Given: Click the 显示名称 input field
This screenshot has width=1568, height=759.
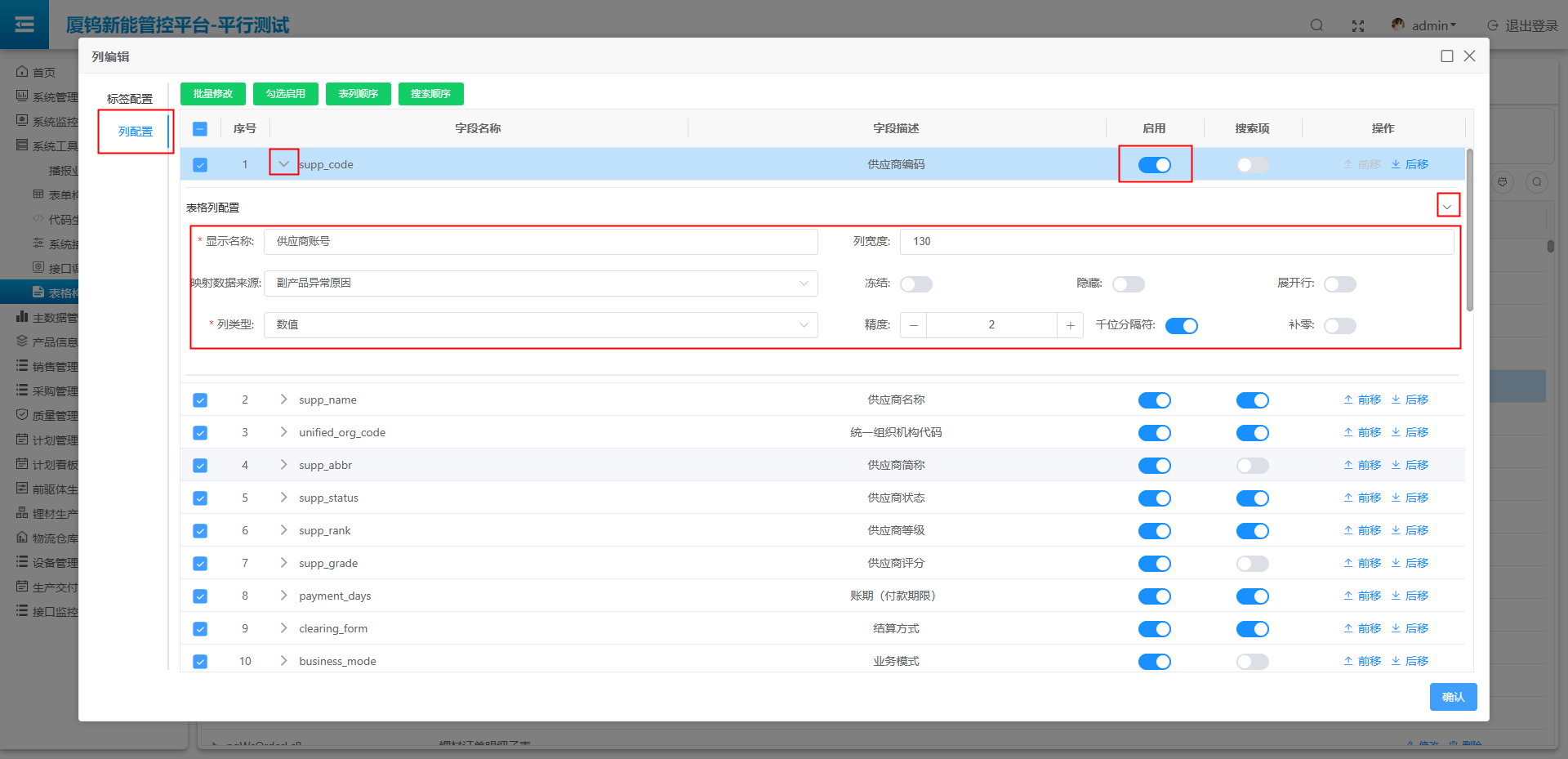Looking at the screenshot, I should [541, 242].
